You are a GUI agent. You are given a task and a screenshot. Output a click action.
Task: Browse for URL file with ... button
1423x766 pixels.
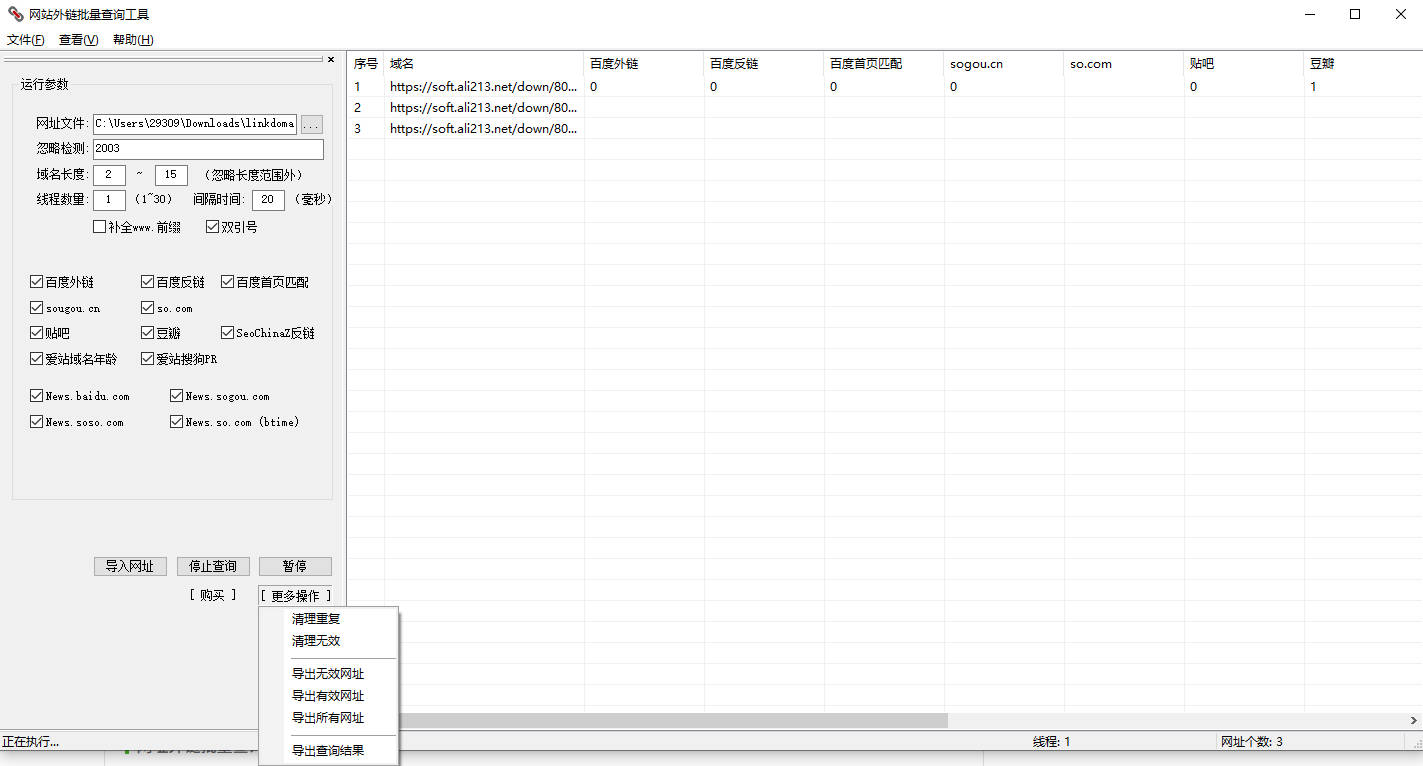point(312,124)
